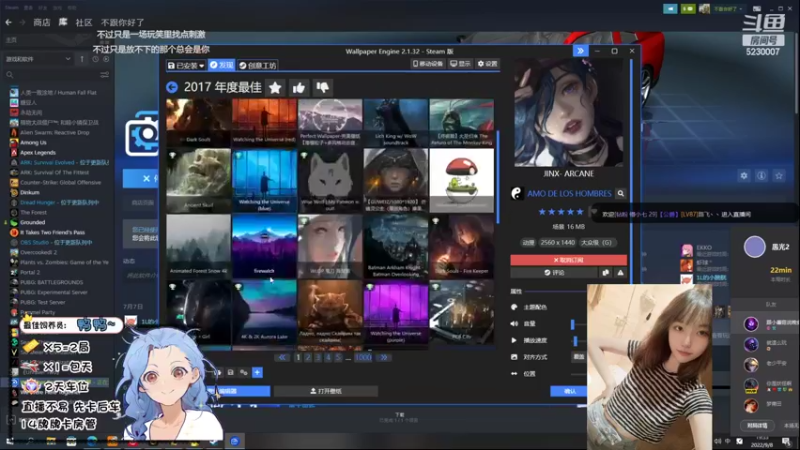Click the blue 确认 confirm button
This screenshot has height=450, width=800.
click(x=568, y=391)
